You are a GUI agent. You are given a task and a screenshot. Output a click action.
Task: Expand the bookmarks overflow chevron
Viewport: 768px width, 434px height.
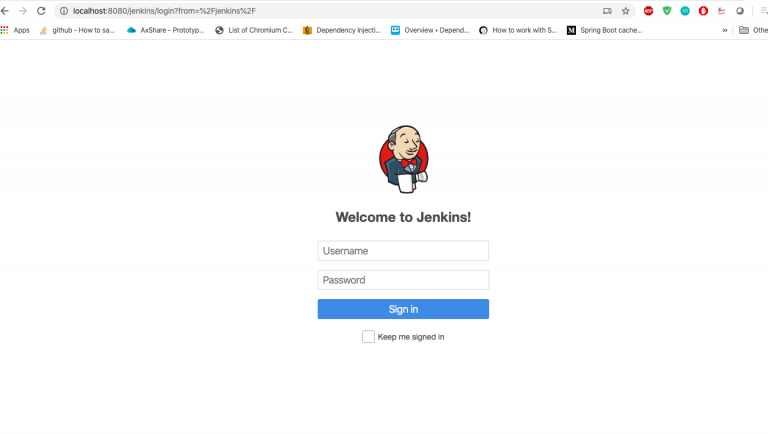[725, 30]
